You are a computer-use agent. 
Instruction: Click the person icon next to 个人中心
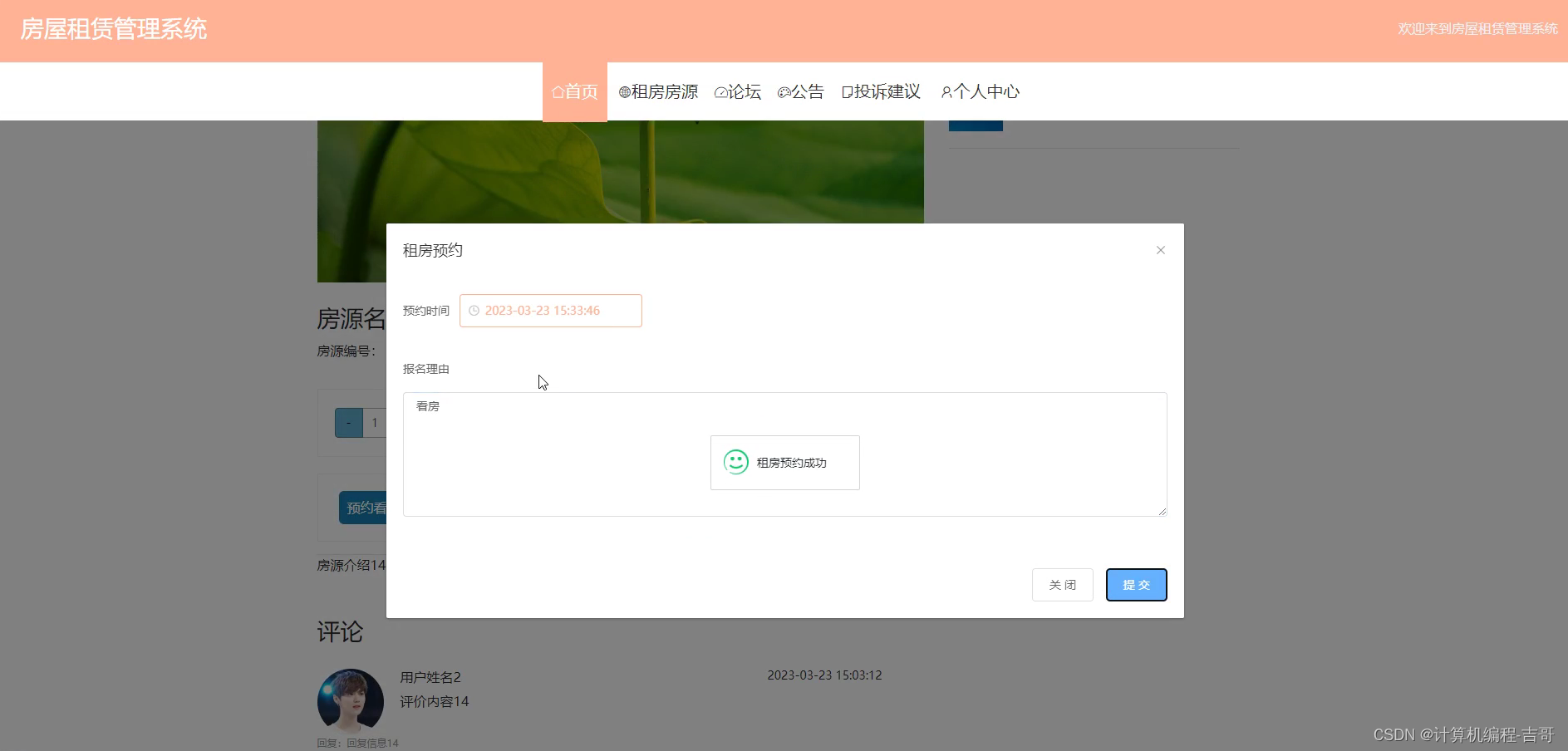coord(946,92)
